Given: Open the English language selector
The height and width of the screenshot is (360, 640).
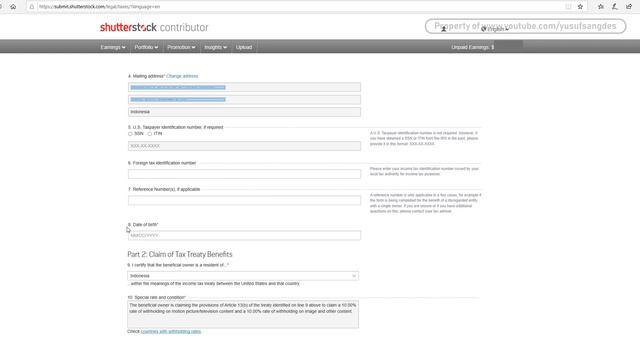Looking at the screenshot, I should coord(497,29).
